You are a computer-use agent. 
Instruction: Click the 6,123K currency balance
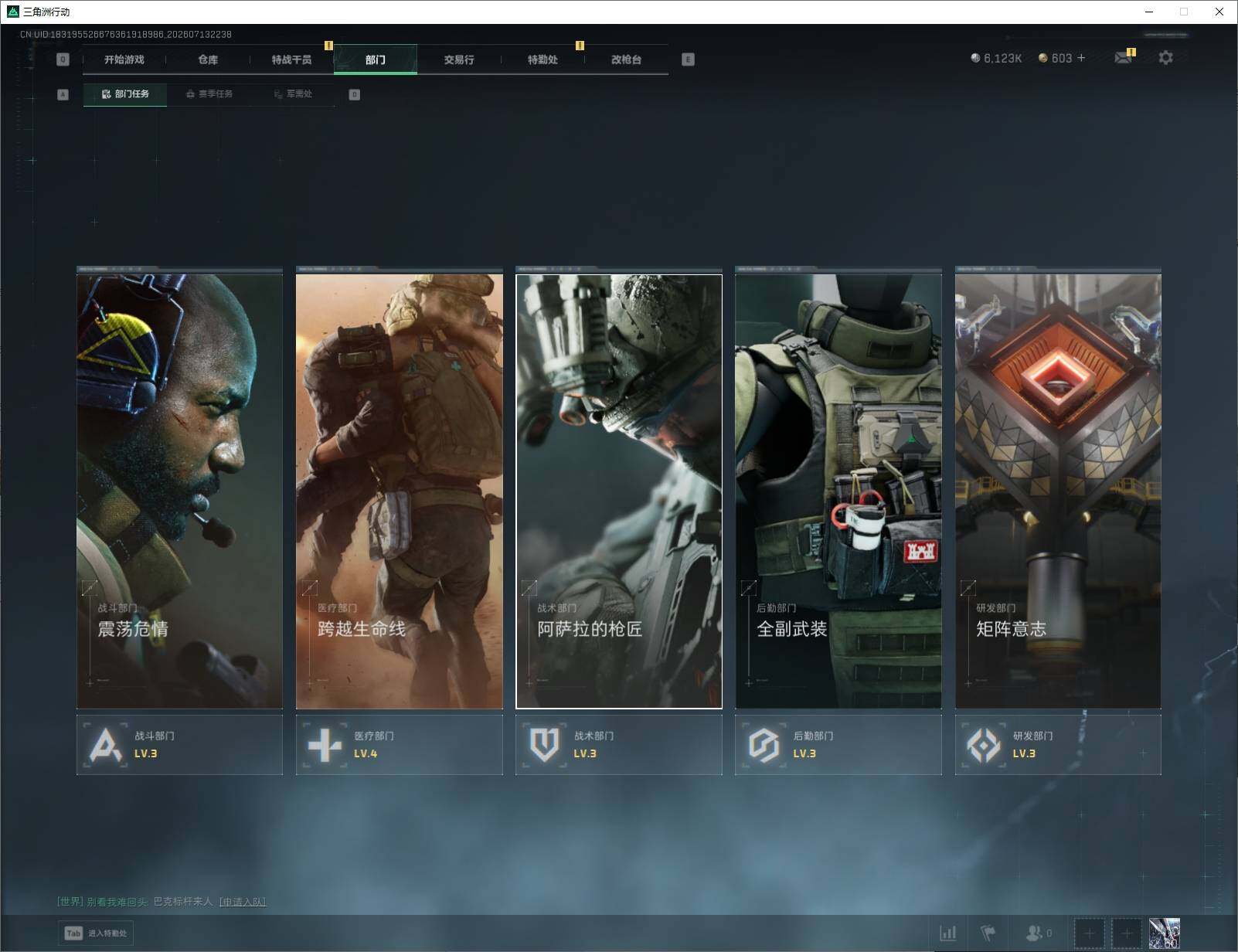(996, 58)
